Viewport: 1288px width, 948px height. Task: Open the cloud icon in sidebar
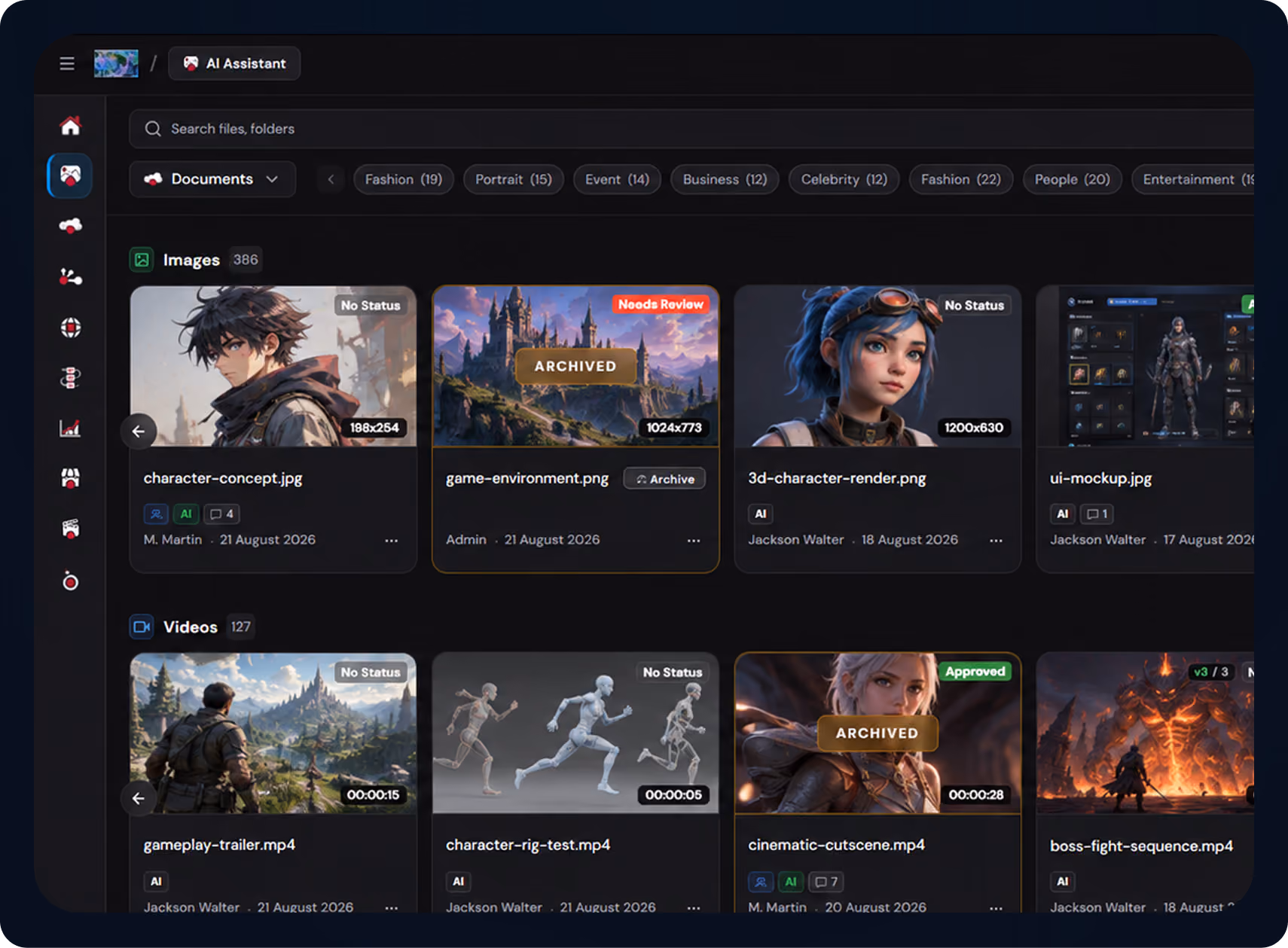tap(70, 225)
